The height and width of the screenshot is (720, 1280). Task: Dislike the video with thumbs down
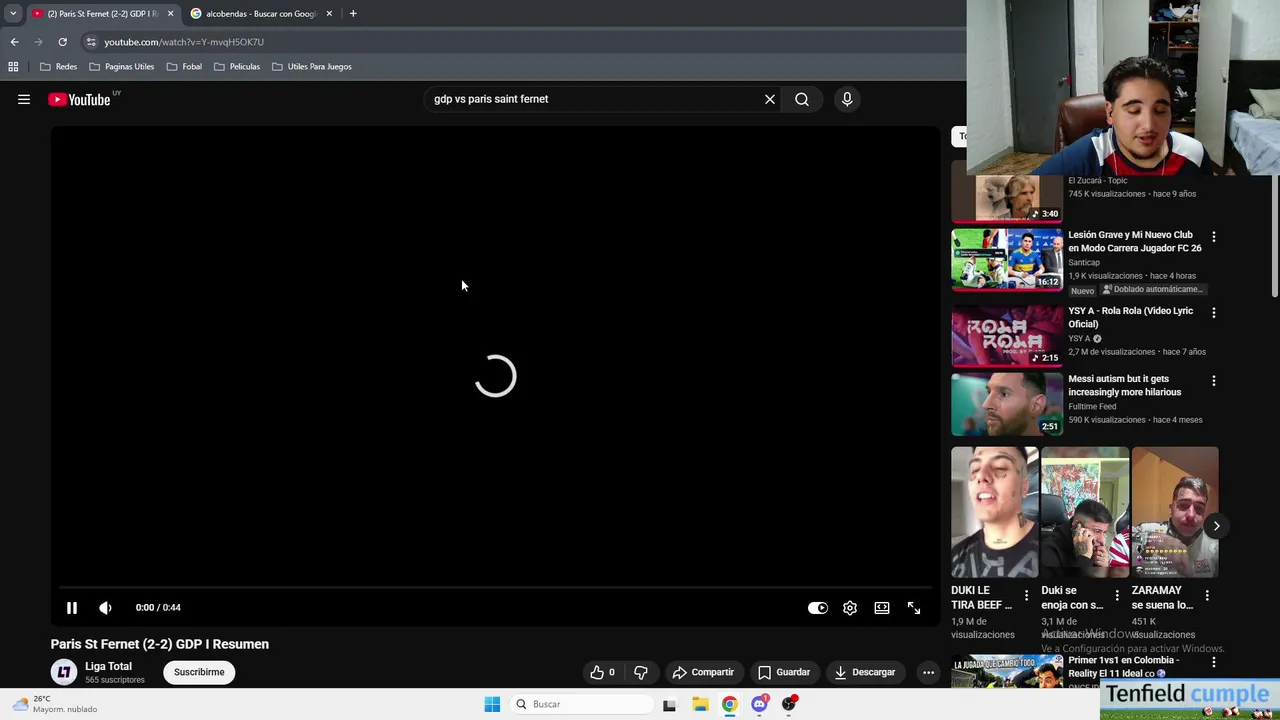point(641,672)
